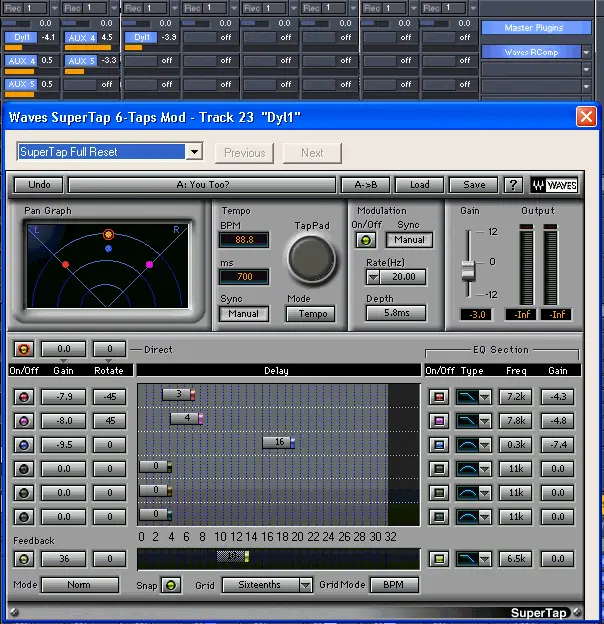Image resolution: width=604 pixels, height=624 pixels.
Task: Click the tap 3 delay marker labeled 16
Action: pos(279,442)
